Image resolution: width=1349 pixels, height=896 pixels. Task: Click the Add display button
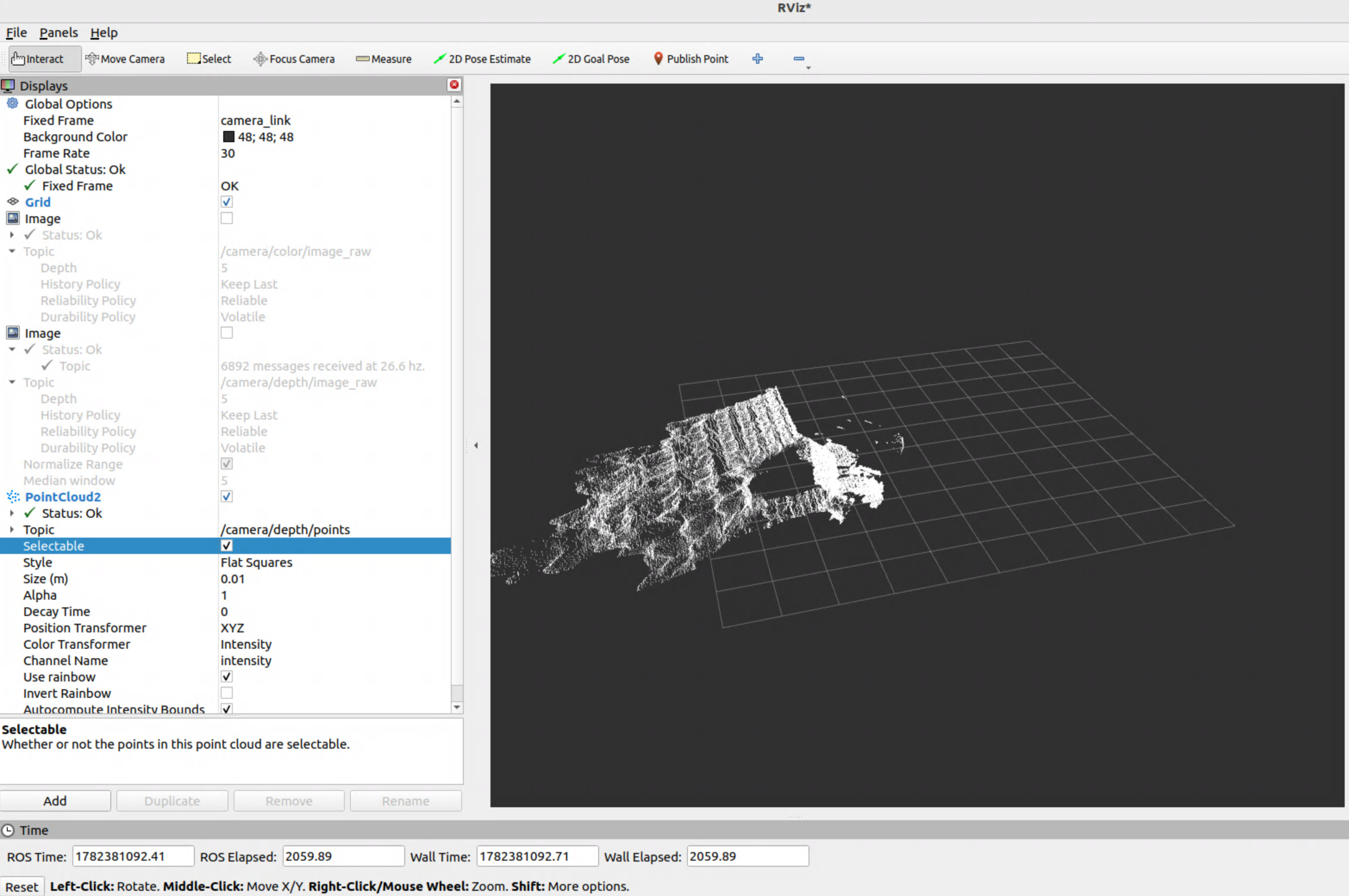(x=56, y=801)
